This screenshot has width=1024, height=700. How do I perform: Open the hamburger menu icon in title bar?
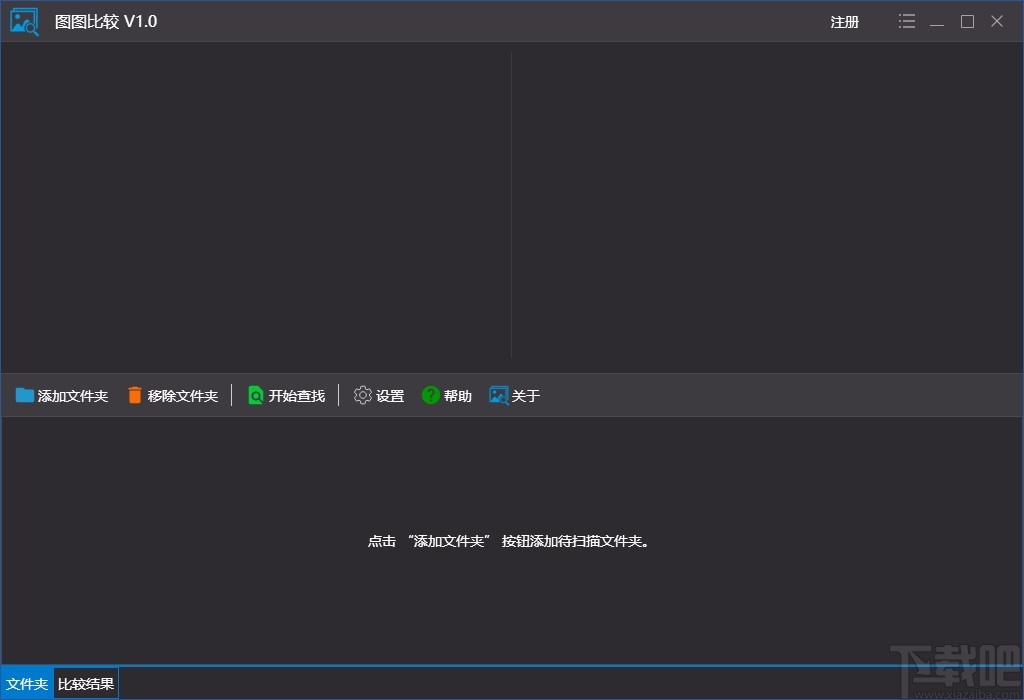pos(906,20)
